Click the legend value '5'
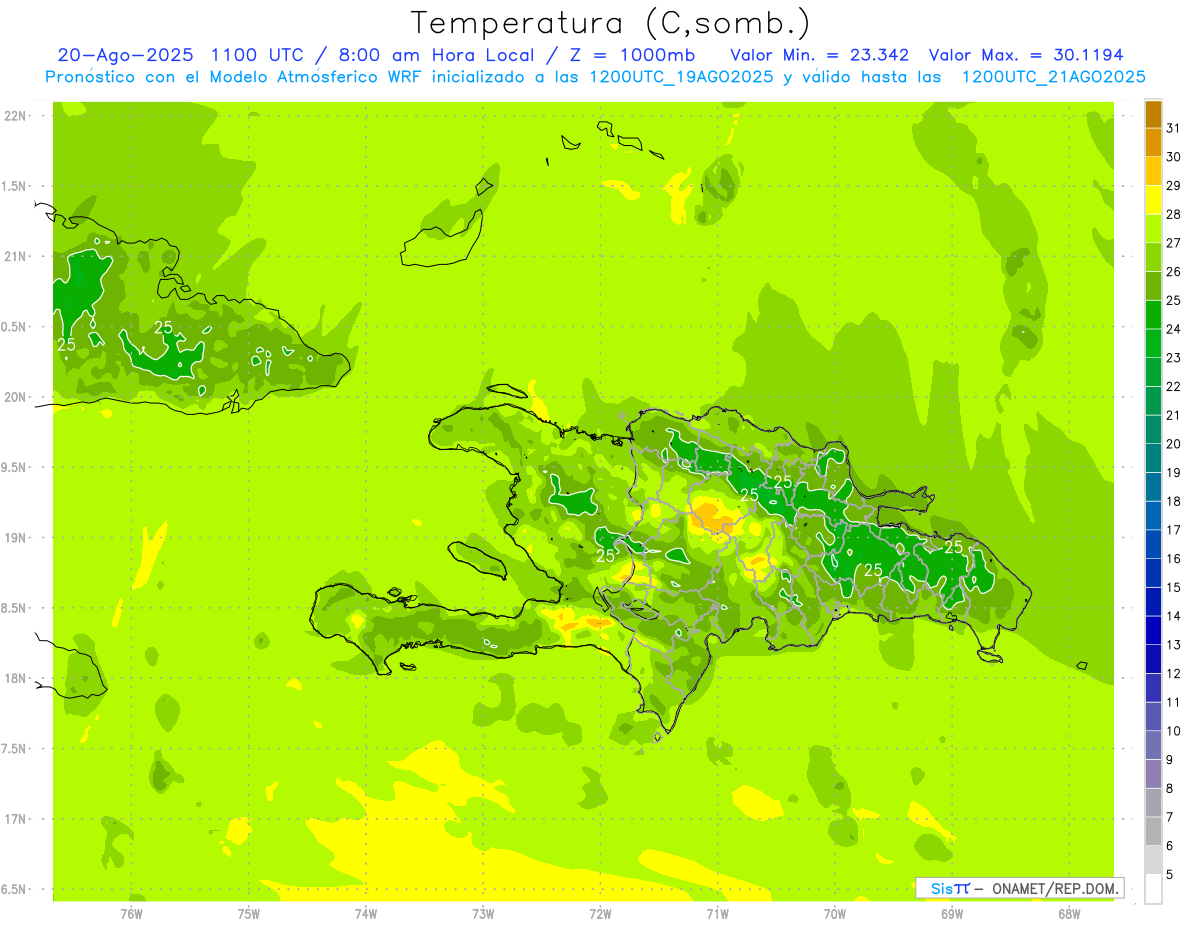1200x927 pixels. [1170, 874]
